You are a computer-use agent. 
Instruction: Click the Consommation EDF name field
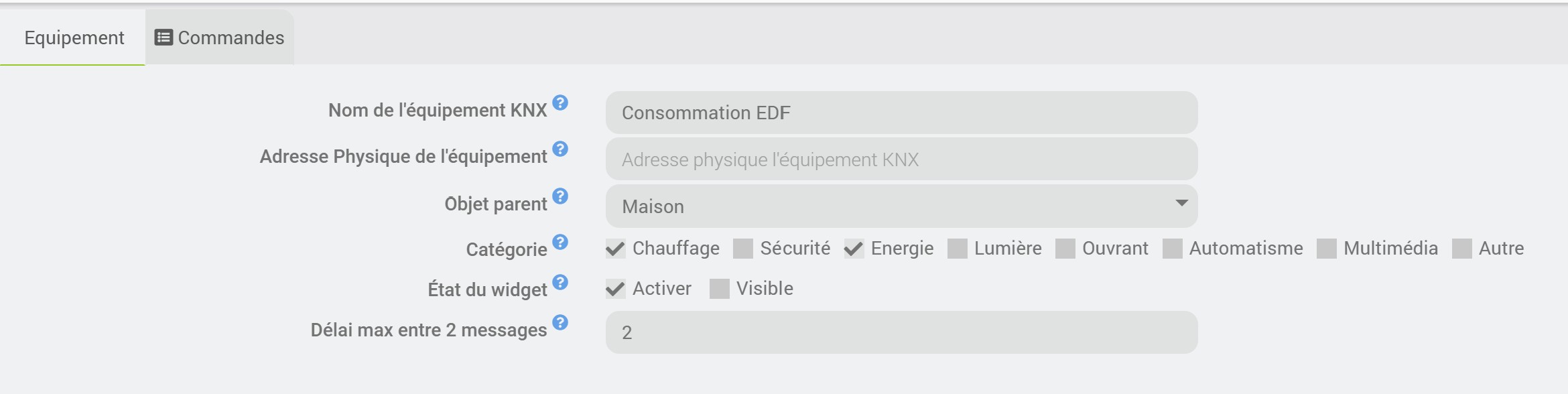[901, 113]
